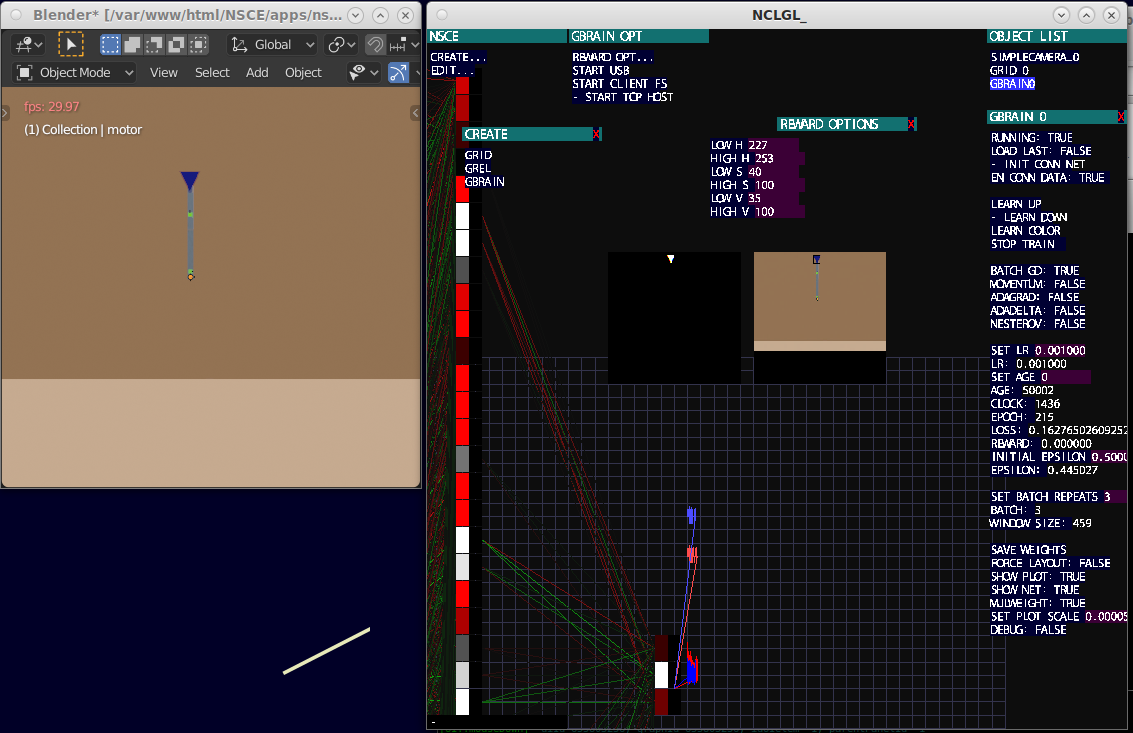Select the intersect selection mode icon
1133x733 pixels.
[198, 44]
